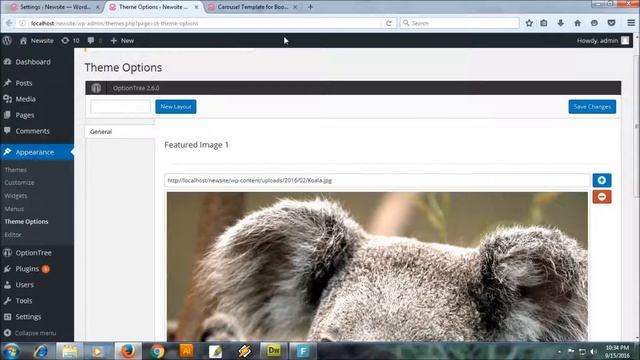Viewport: 640px width, 360px height.
Task: Open Menus submenu item
Action: tap(14, 209)
